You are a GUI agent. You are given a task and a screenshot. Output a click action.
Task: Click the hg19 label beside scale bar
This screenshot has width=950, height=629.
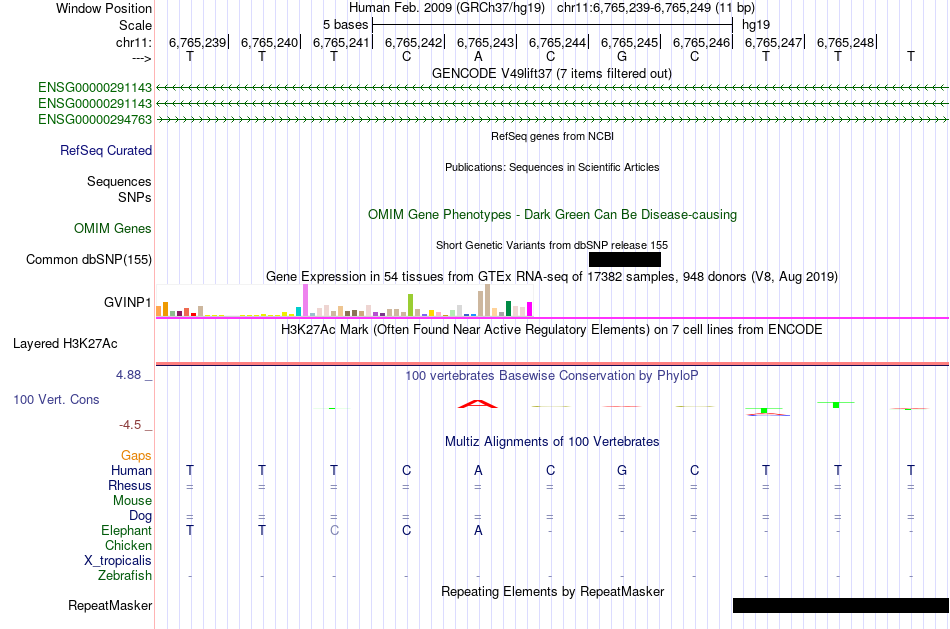coord(756,25)
